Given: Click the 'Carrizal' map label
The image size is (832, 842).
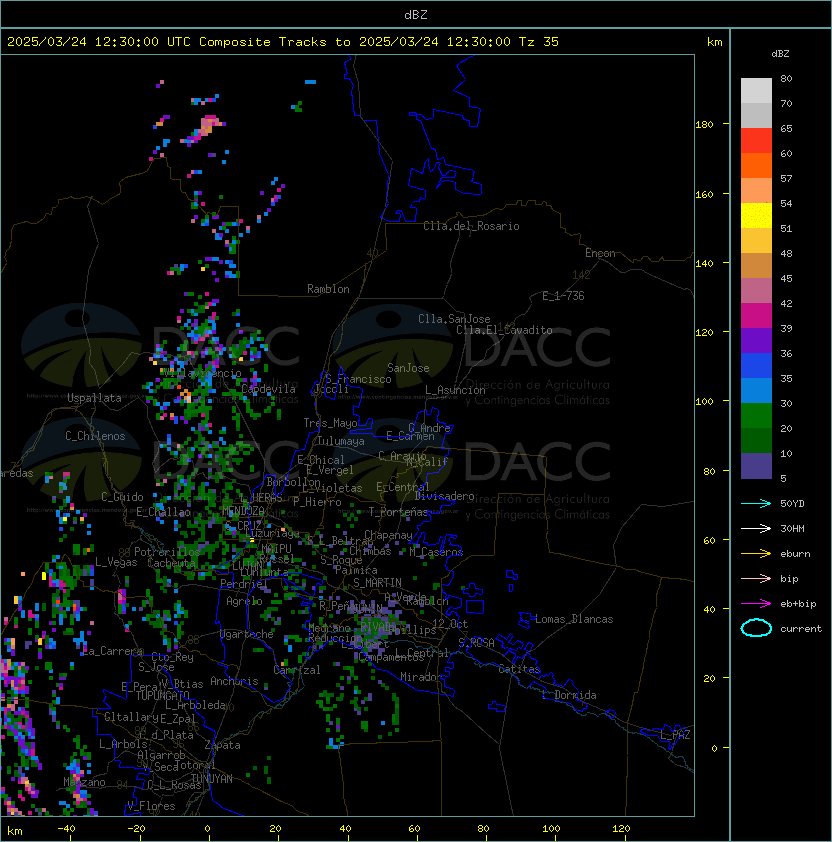Looking at the screenshot, I should 297,670.
